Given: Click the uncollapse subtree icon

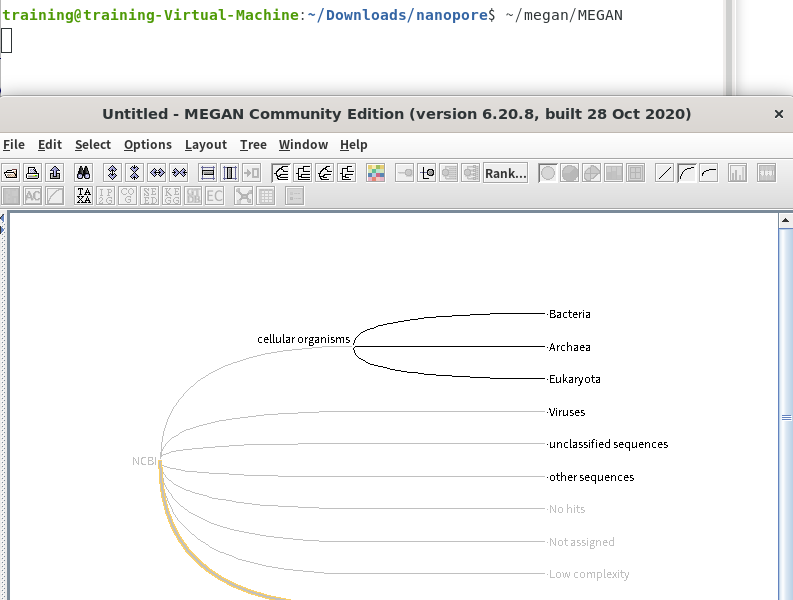Looking at the screenshot, I should point(449,173).
